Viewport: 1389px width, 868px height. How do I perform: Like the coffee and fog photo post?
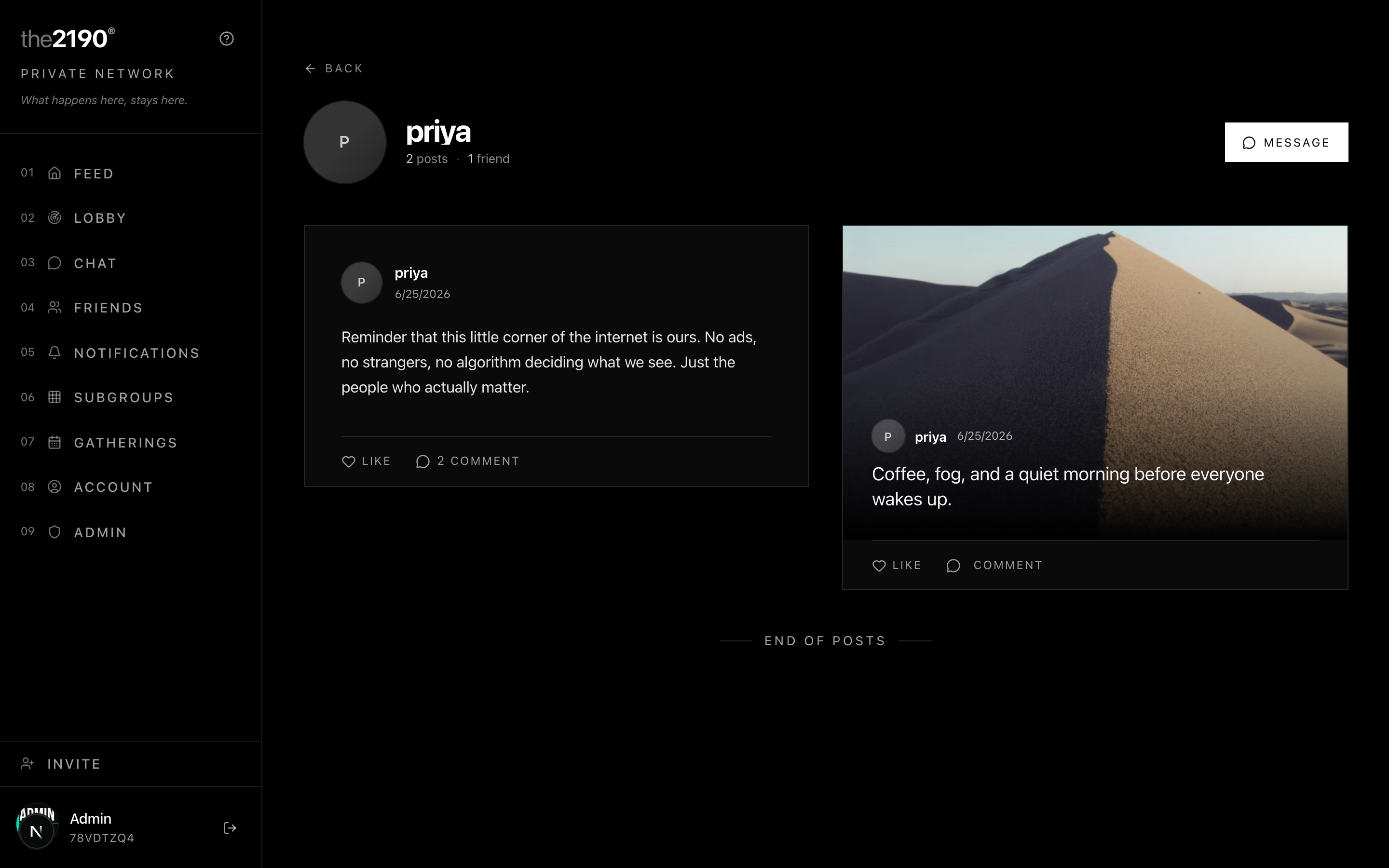(897, 566)
